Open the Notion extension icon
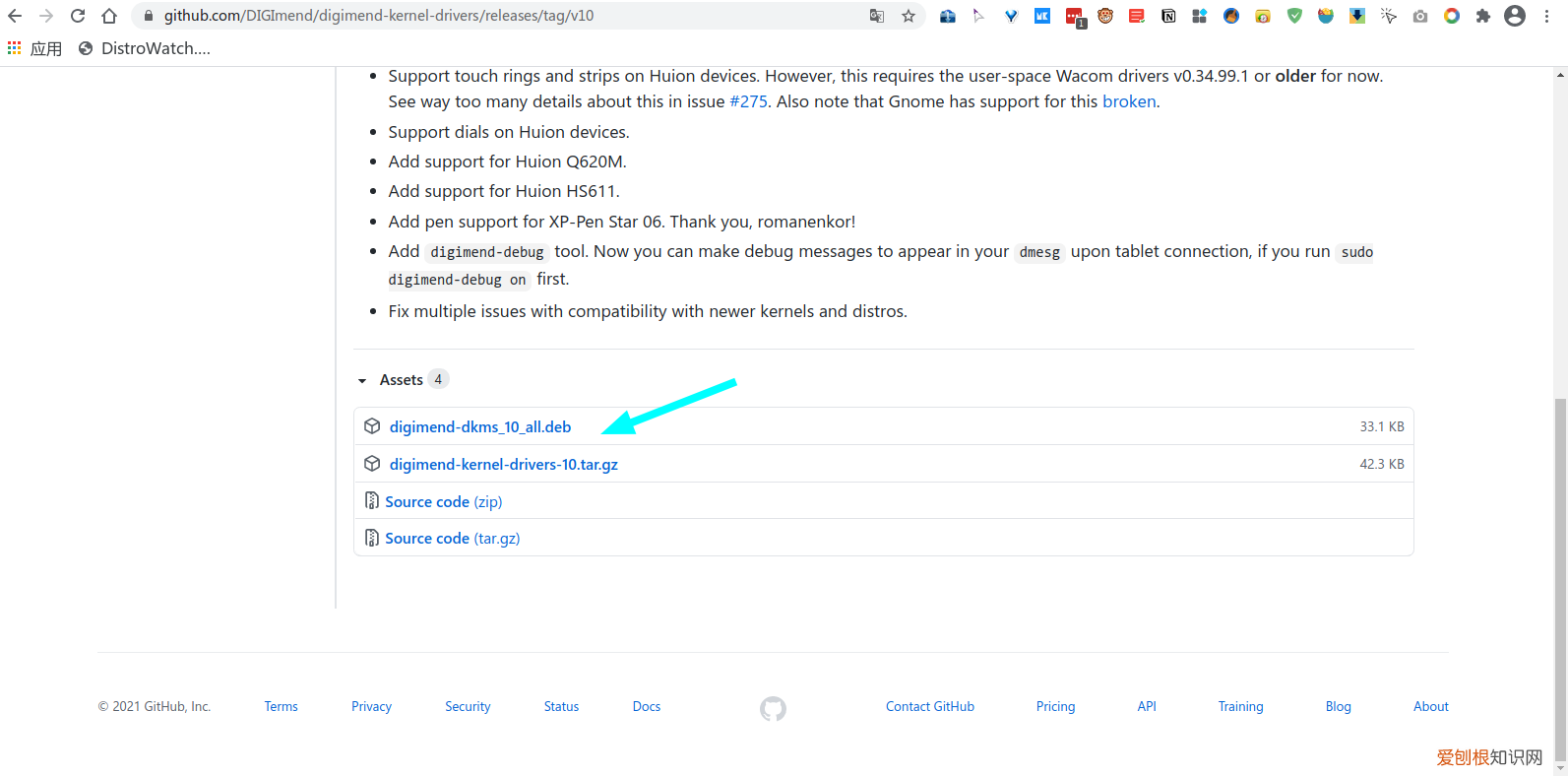The height and width of the screenshot is (776, 1568). (1168, 16)
